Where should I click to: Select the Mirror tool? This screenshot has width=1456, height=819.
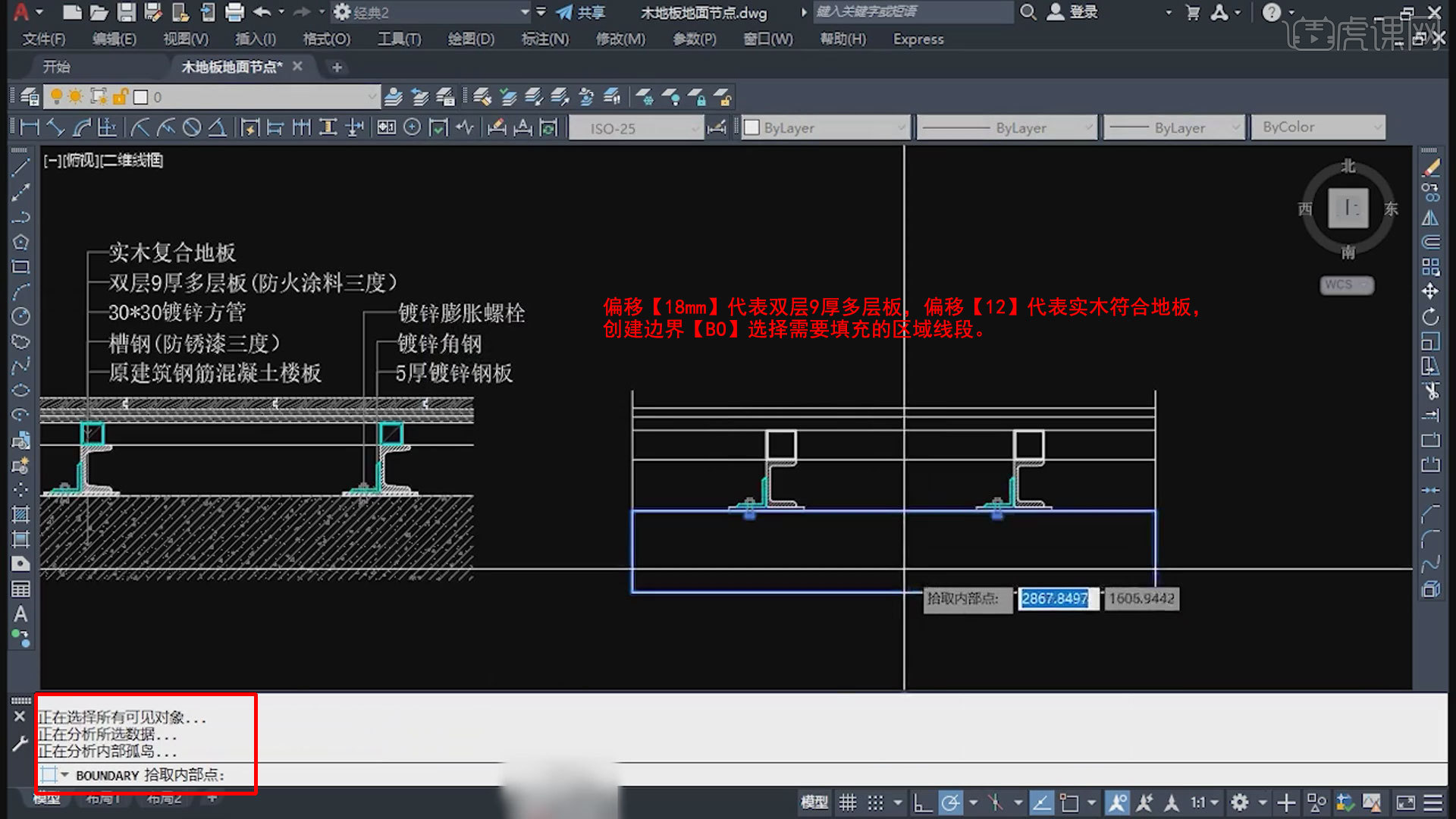(x=1430, y=218)
